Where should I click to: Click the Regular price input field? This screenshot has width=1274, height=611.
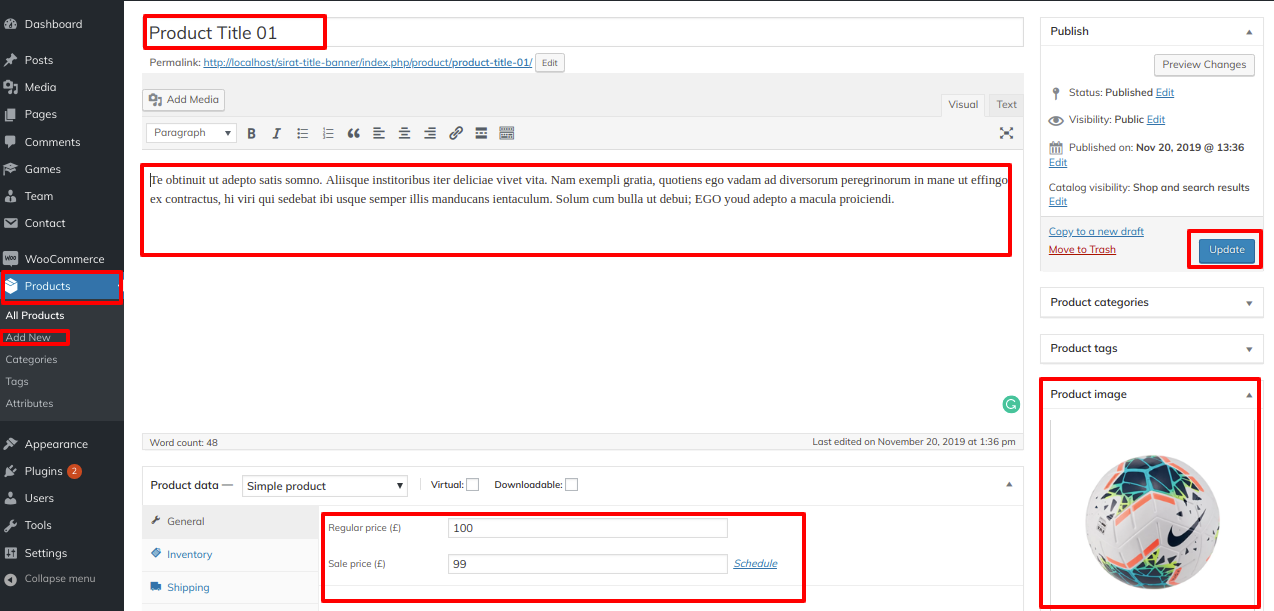587,528
